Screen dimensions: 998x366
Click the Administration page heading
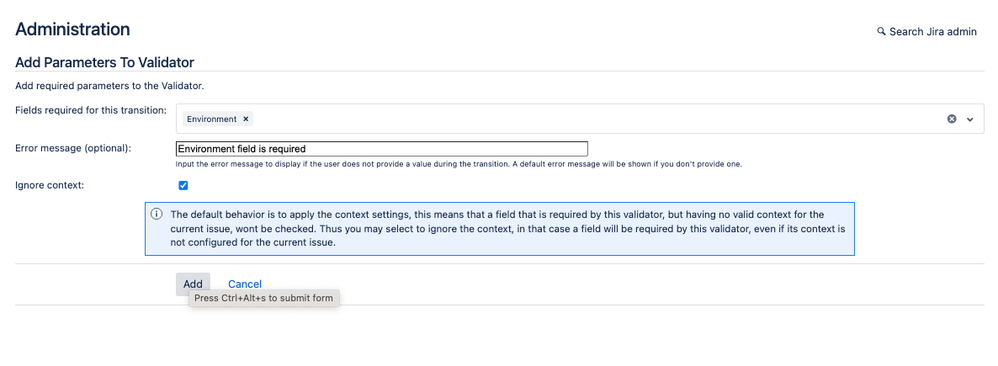[73, 29]
